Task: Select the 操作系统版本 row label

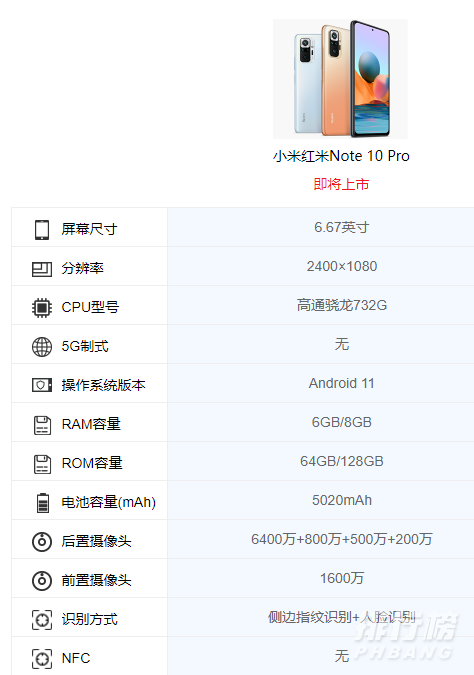Action: tap(103, 385)
